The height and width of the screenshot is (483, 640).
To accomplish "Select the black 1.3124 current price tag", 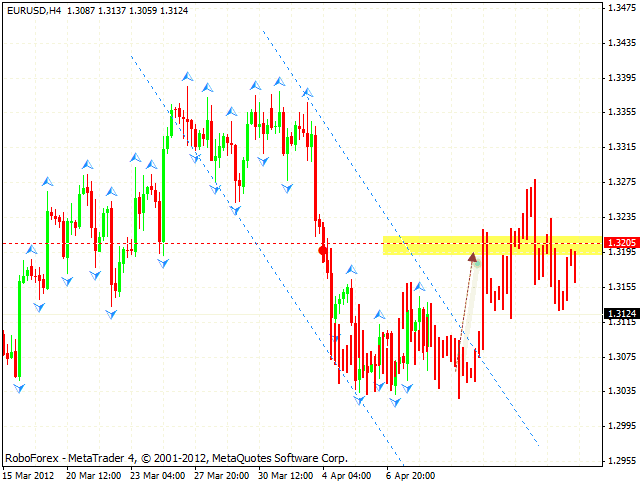I will point(622,314).
